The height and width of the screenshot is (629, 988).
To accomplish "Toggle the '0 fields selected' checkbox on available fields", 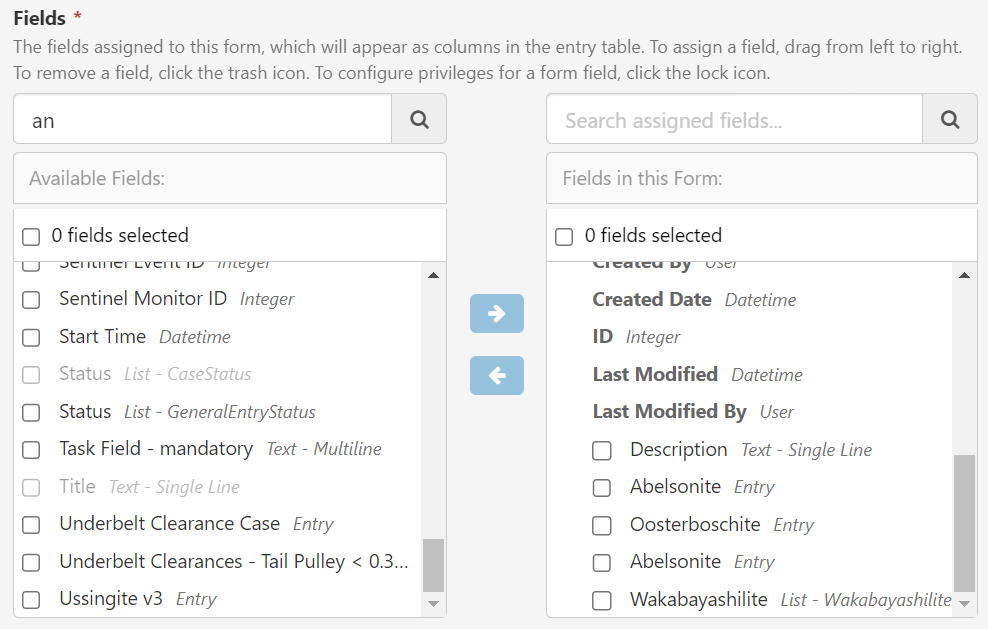I will (30, 235).
